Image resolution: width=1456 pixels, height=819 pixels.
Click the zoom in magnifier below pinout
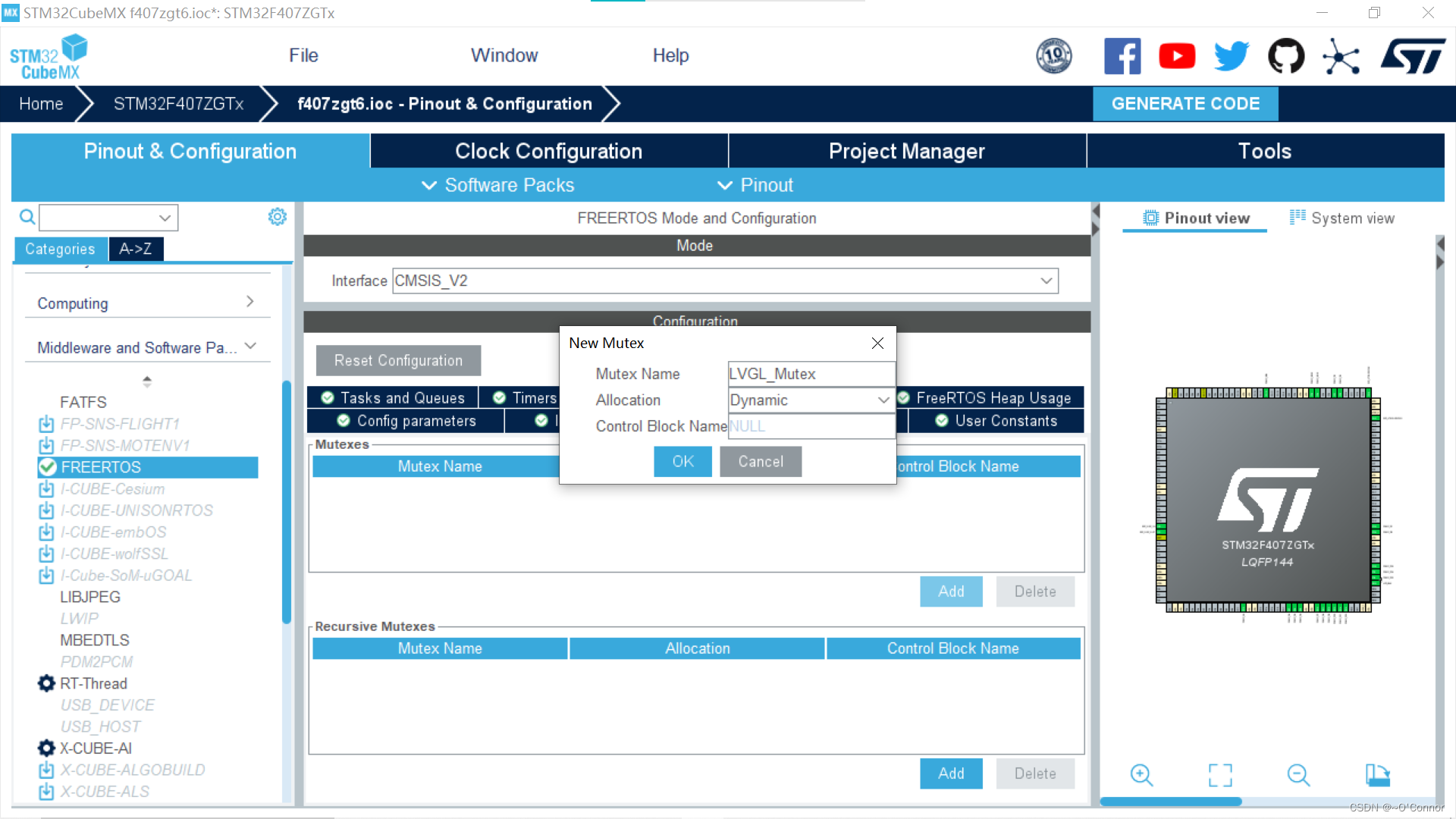[x=1141, y=774]
